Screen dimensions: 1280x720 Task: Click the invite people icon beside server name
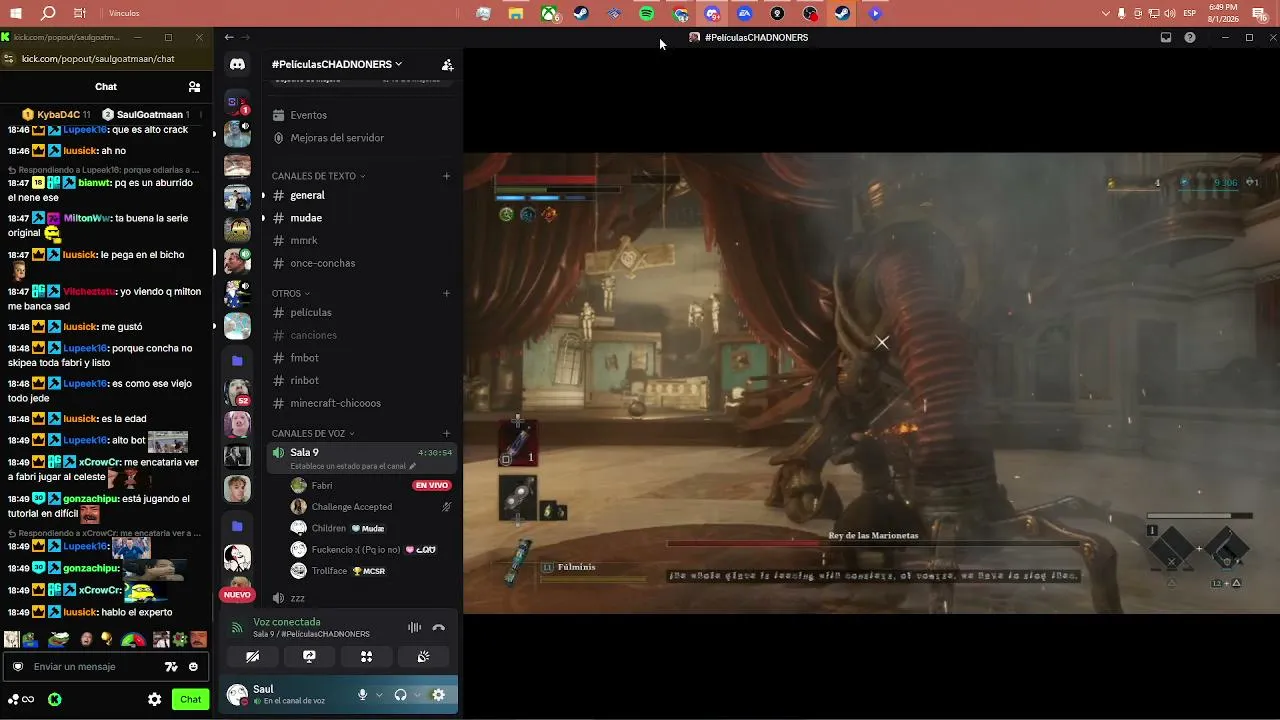[x=447, y=64]
